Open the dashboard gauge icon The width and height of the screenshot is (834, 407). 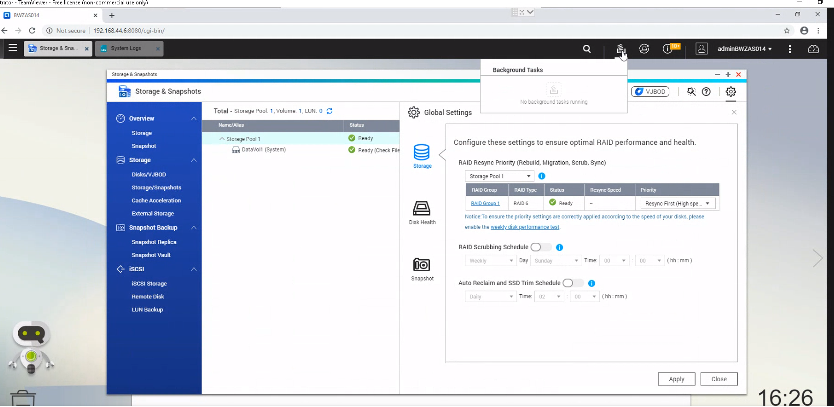click(x=813, y=49)
